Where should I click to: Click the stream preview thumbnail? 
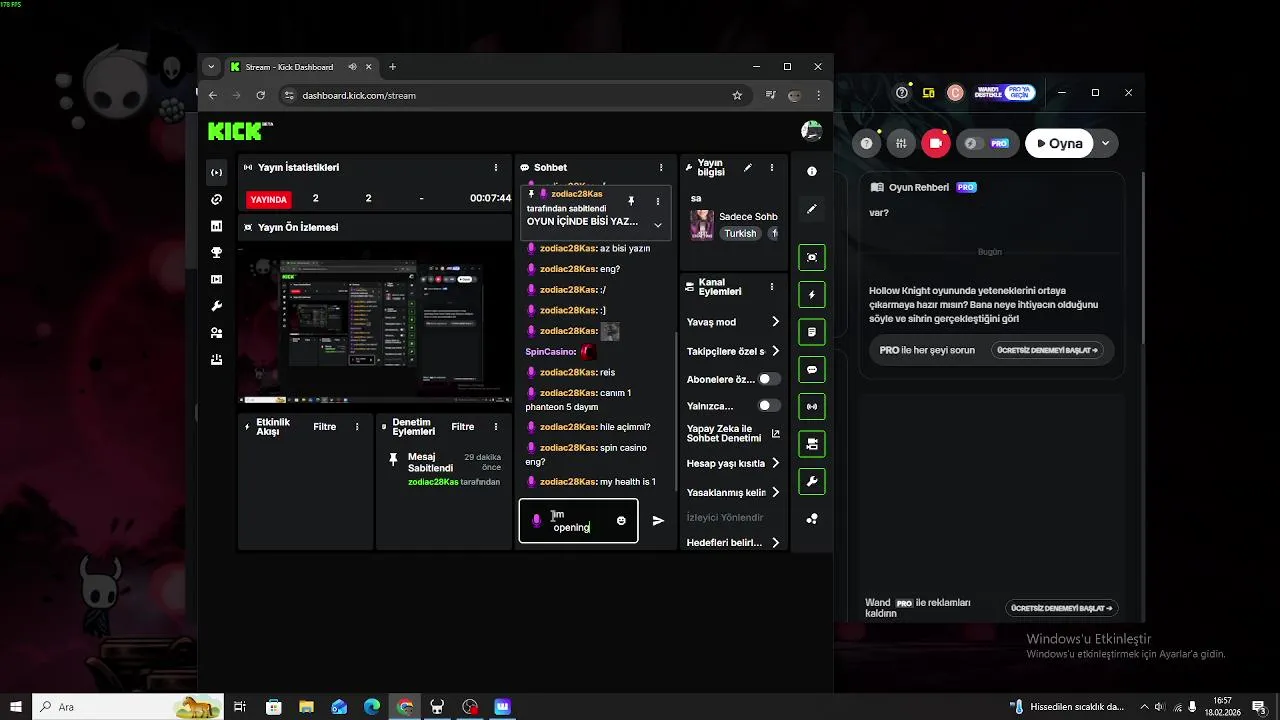pyautogui.click(x=375, y=323)
